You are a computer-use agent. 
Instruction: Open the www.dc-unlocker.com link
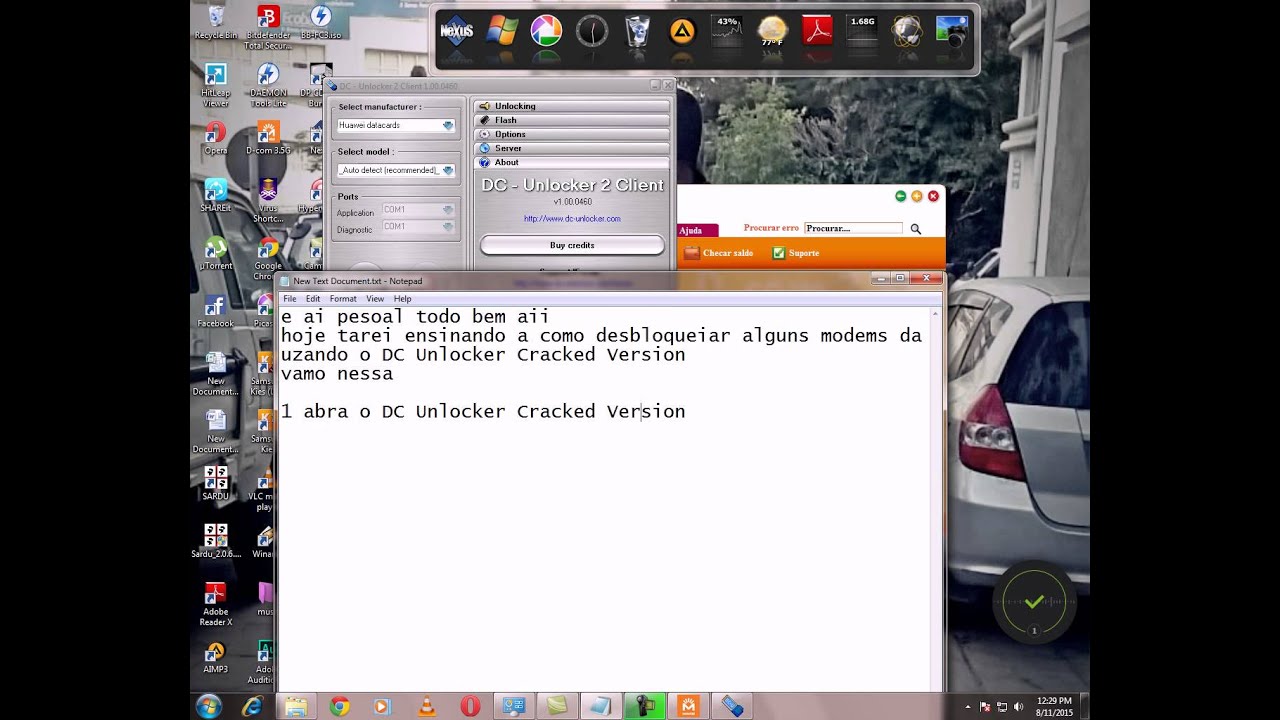coord(572,218)
